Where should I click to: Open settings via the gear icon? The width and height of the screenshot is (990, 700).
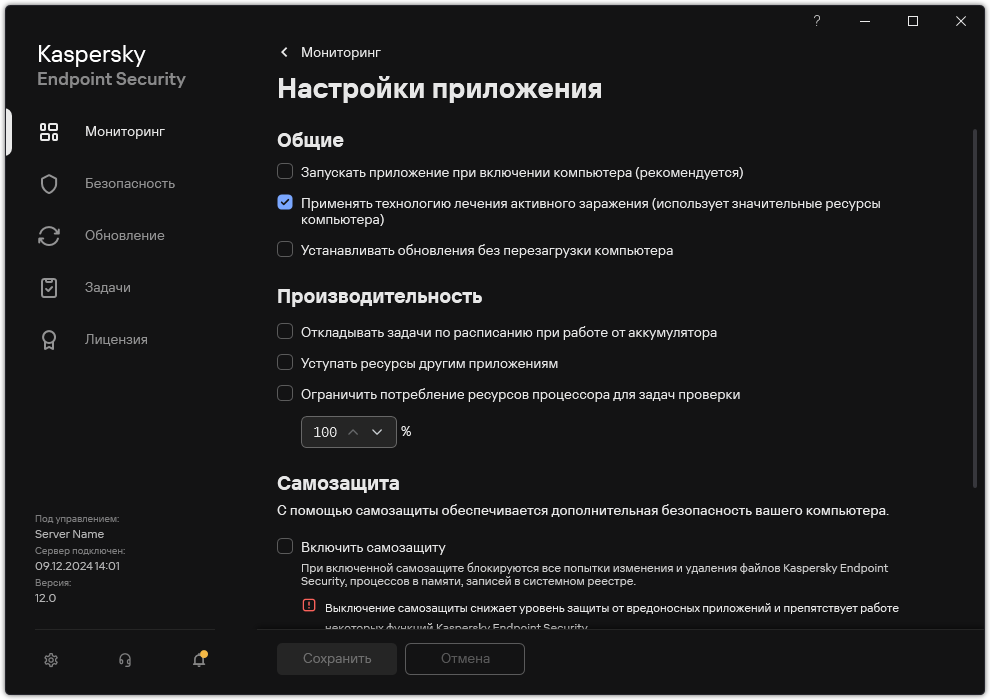point(51,660)
